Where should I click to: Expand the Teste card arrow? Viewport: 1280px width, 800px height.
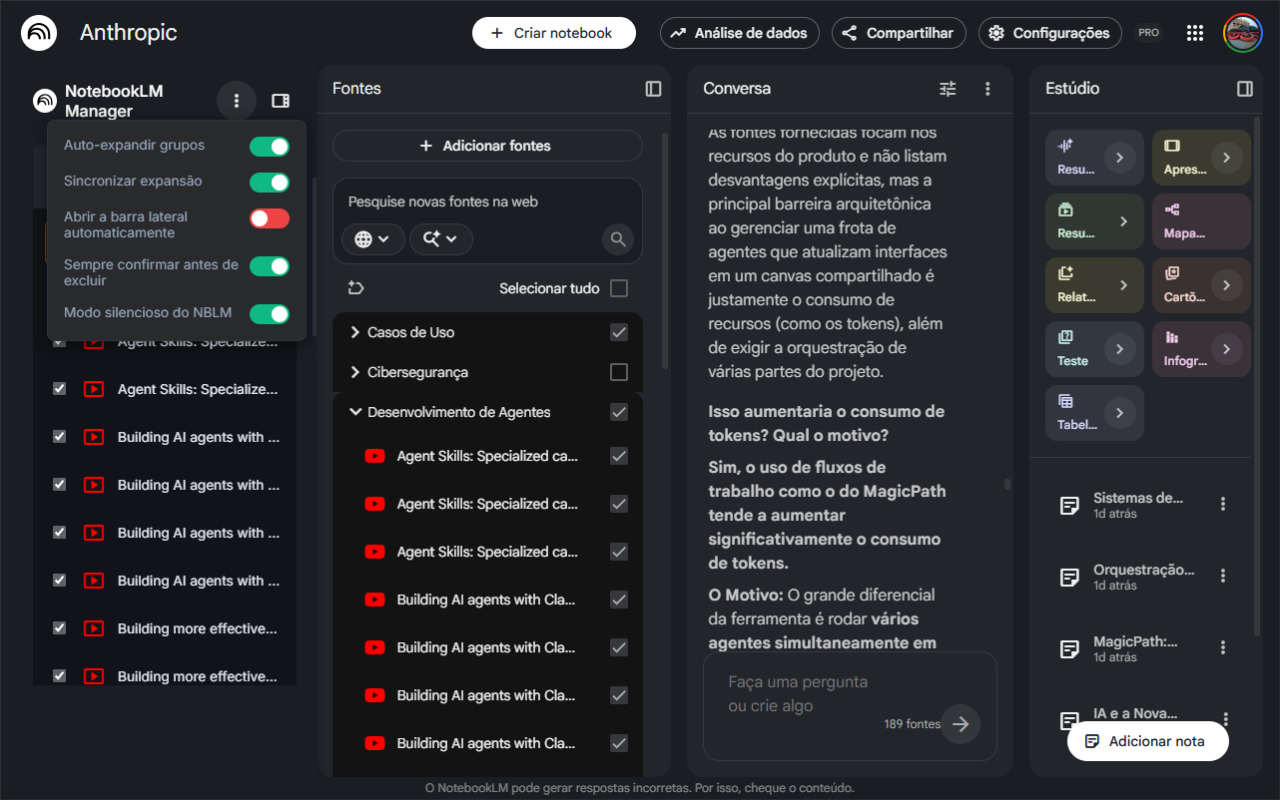tap(1120, 349)
